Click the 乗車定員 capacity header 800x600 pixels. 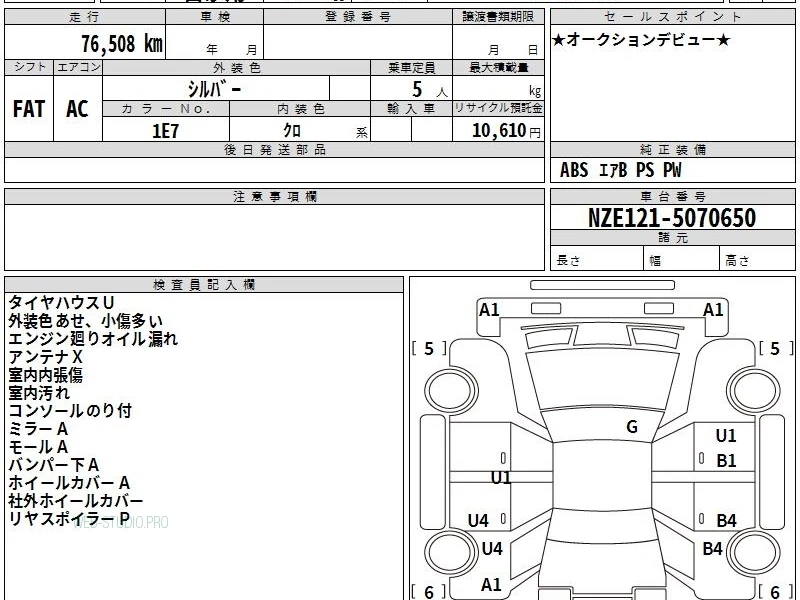pyautogui.click(x=411, y=68)
